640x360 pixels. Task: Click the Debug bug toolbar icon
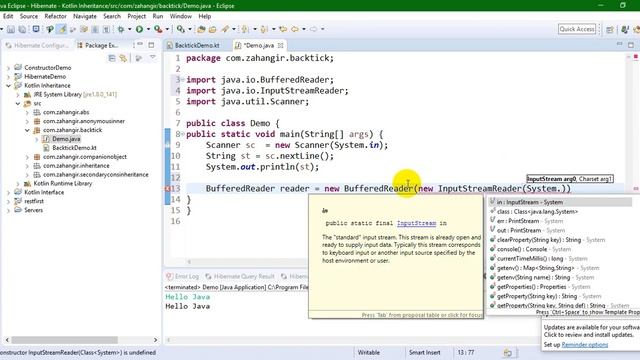[x=121, y=29]
